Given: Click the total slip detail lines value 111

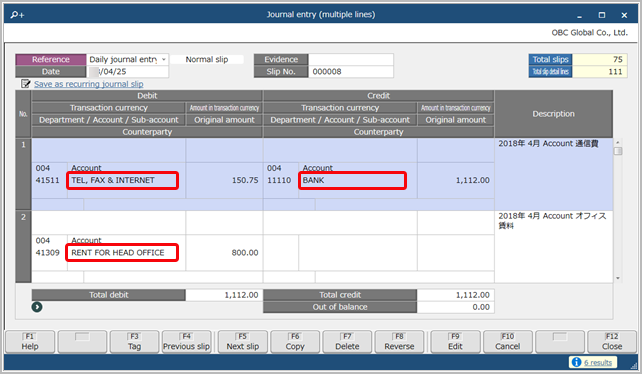Looking at the screenshot, I should [599, 72].
